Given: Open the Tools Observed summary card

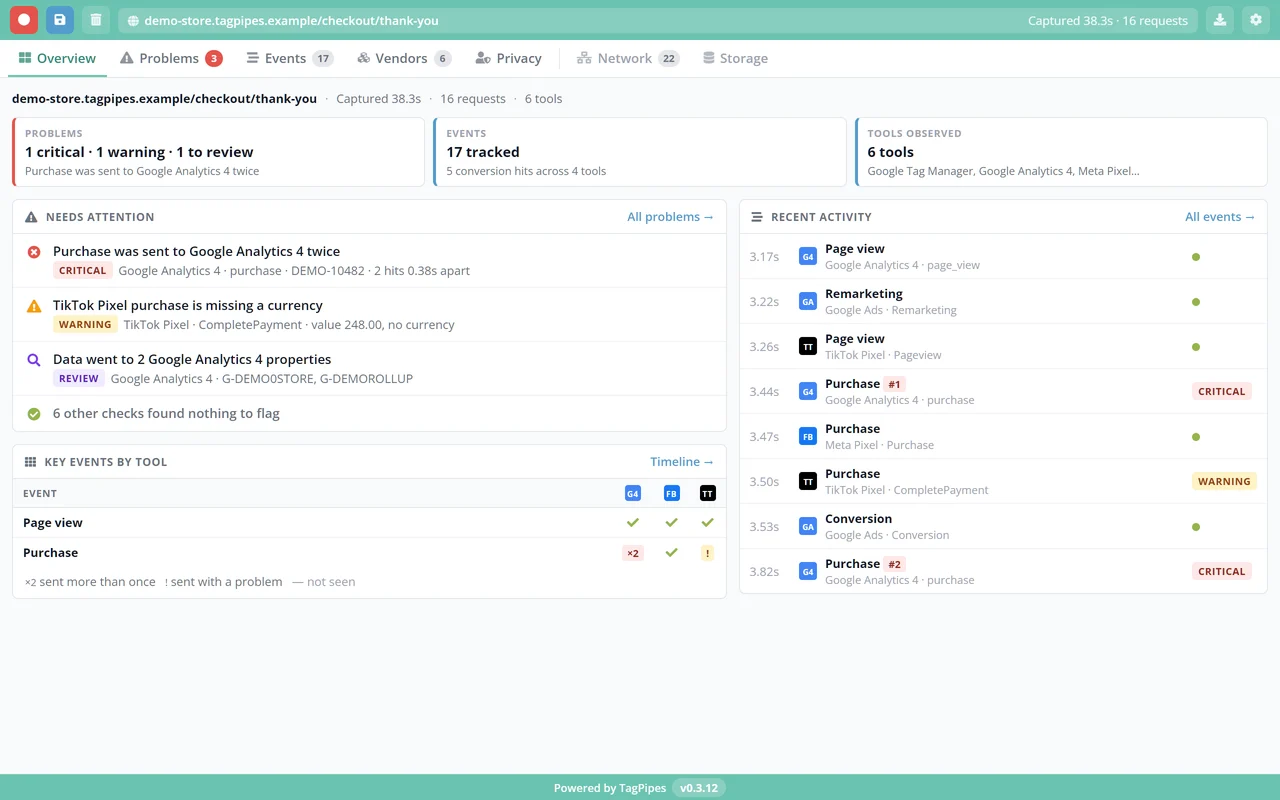Looking at the screenshot, I should coord(1061,152).
